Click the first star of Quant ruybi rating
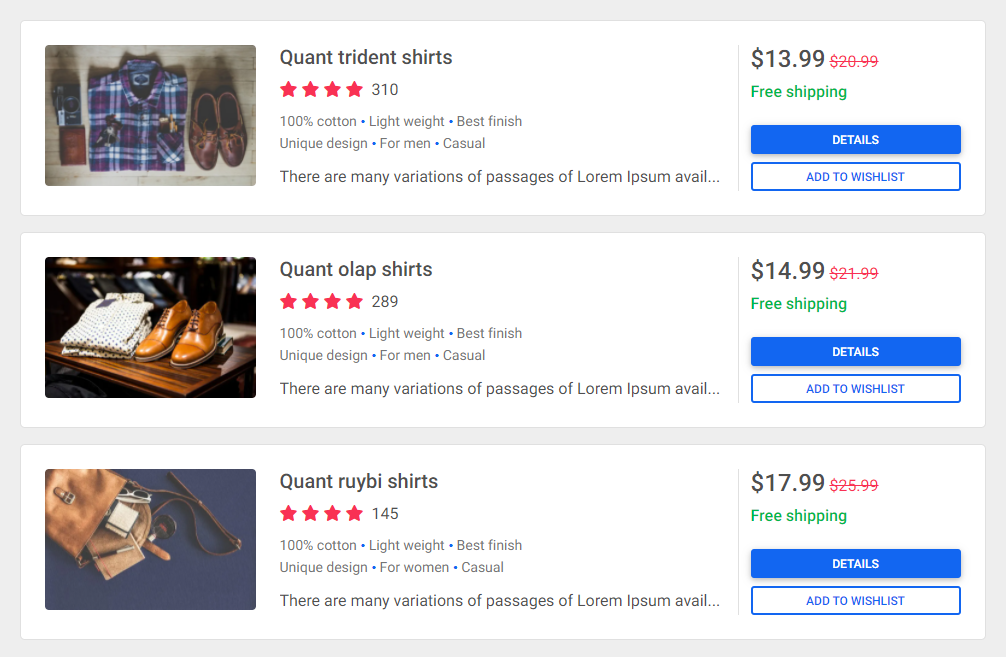The width and height of the screenshot is (1006, 657). [x=287, y=513]
